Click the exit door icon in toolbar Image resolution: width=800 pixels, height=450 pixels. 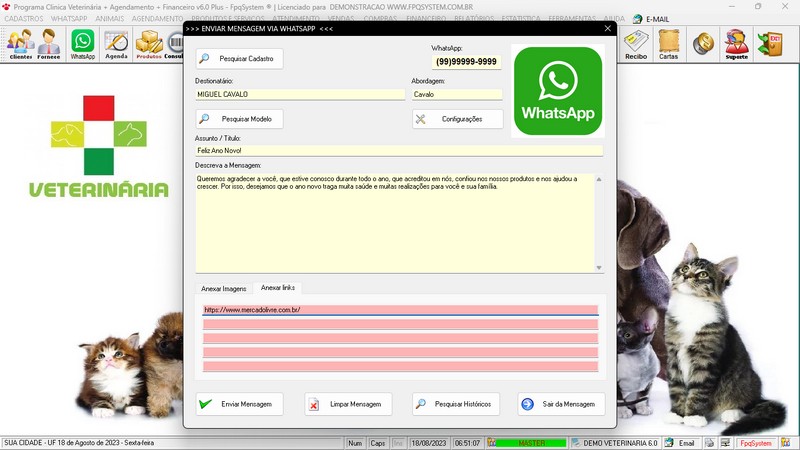pyautogui.click(x=772, y=43)
